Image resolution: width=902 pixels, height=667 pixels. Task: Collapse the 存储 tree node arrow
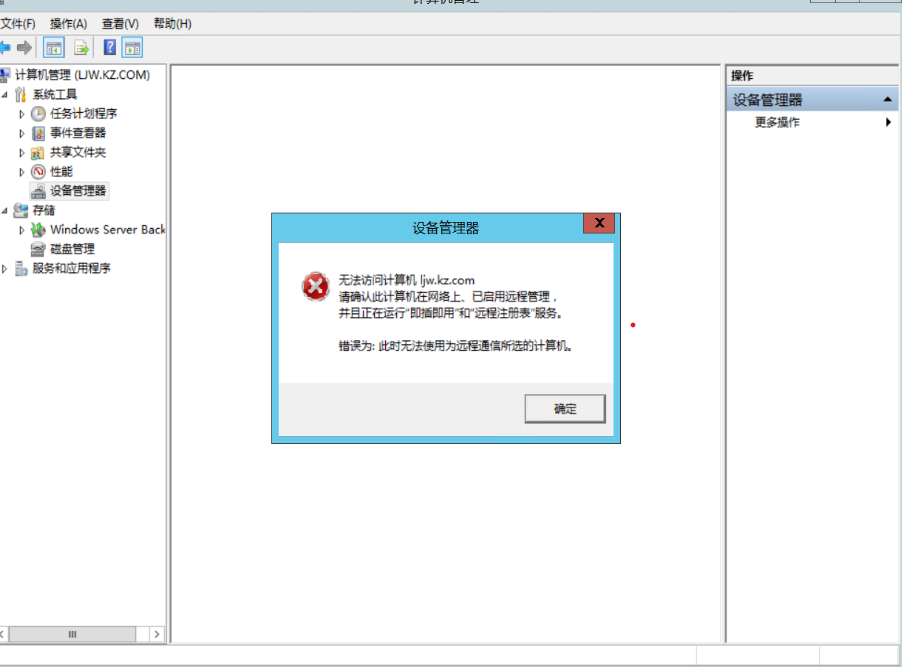tap(5, 211)
